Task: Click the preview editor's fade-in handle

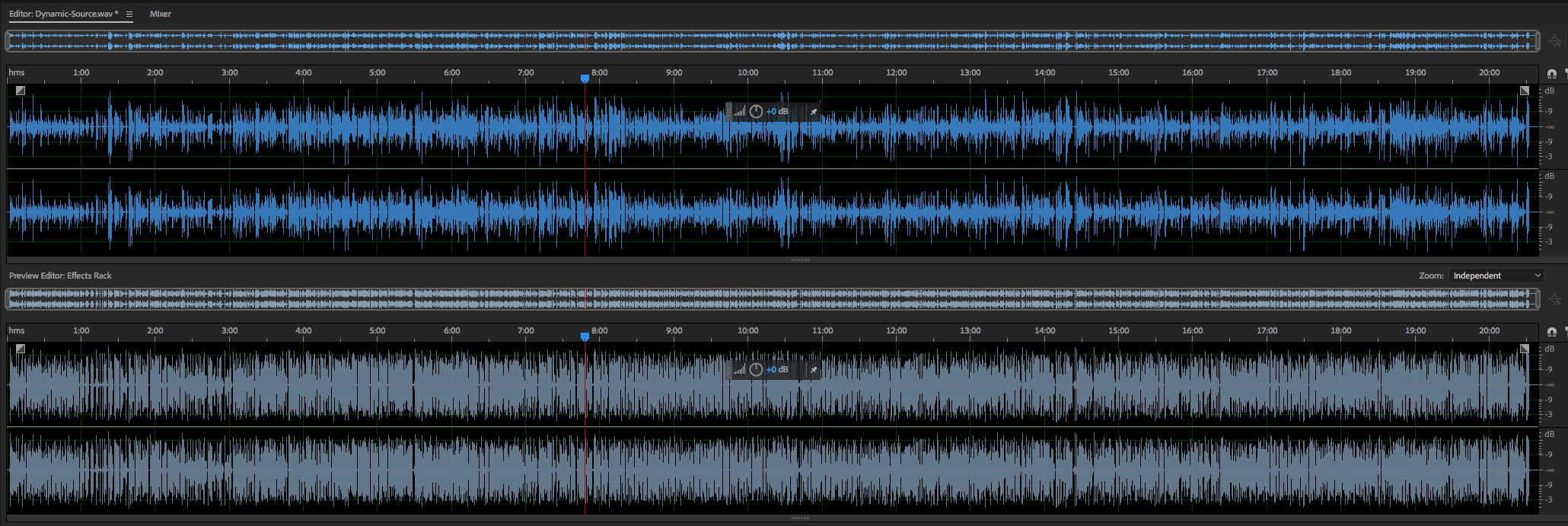Action: pyautogui.click(x=21, y=349)
